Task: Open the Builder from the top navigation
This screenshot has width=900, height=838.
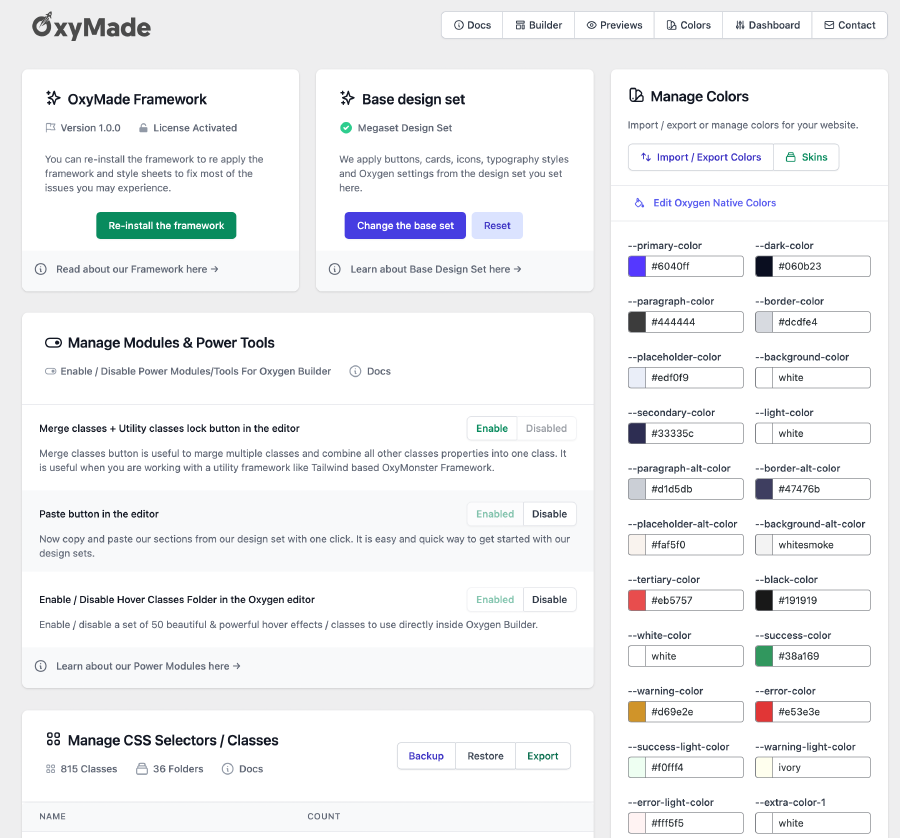Action: [x=538, y=24]
